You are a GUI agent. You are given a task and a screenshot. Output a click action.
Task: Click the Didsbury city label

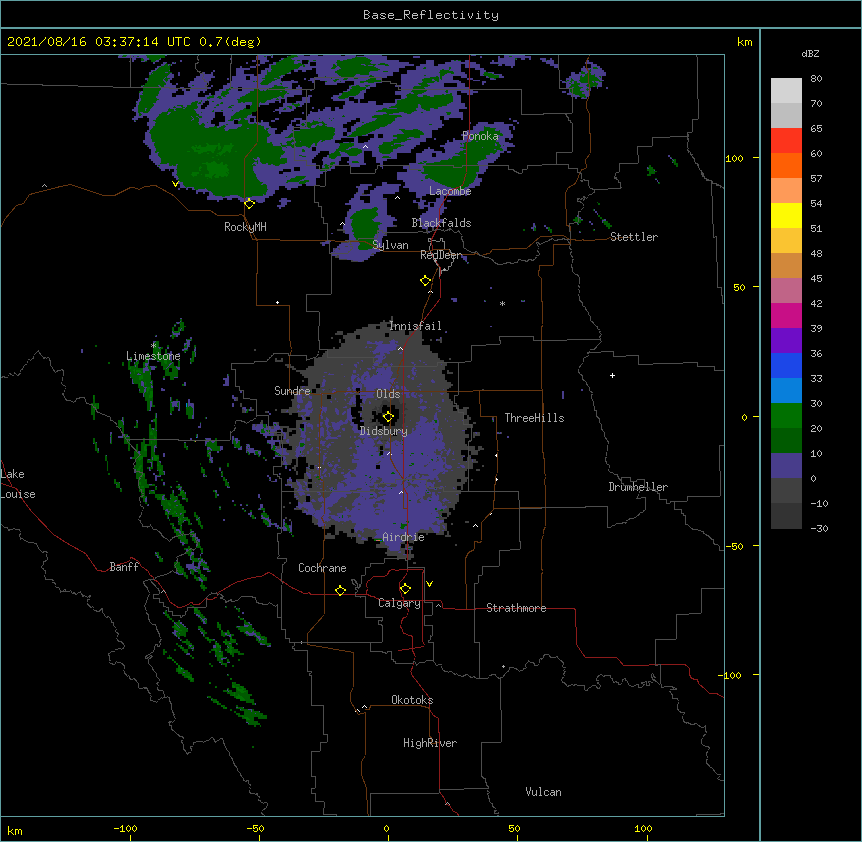(x=384, y=431)
